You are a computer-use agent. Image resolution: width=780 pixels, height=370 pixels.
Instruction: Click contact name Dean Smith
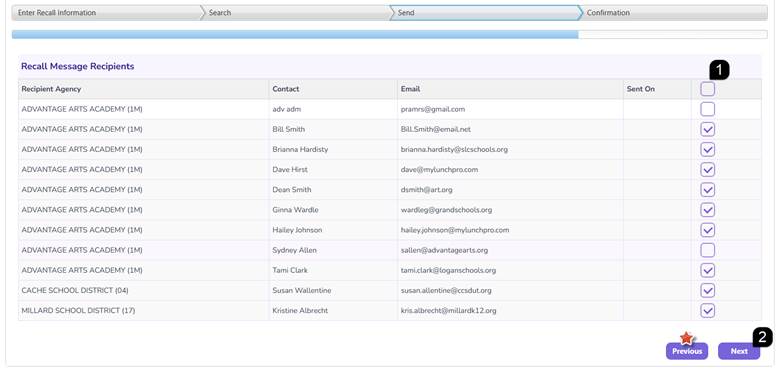point(292,189)
